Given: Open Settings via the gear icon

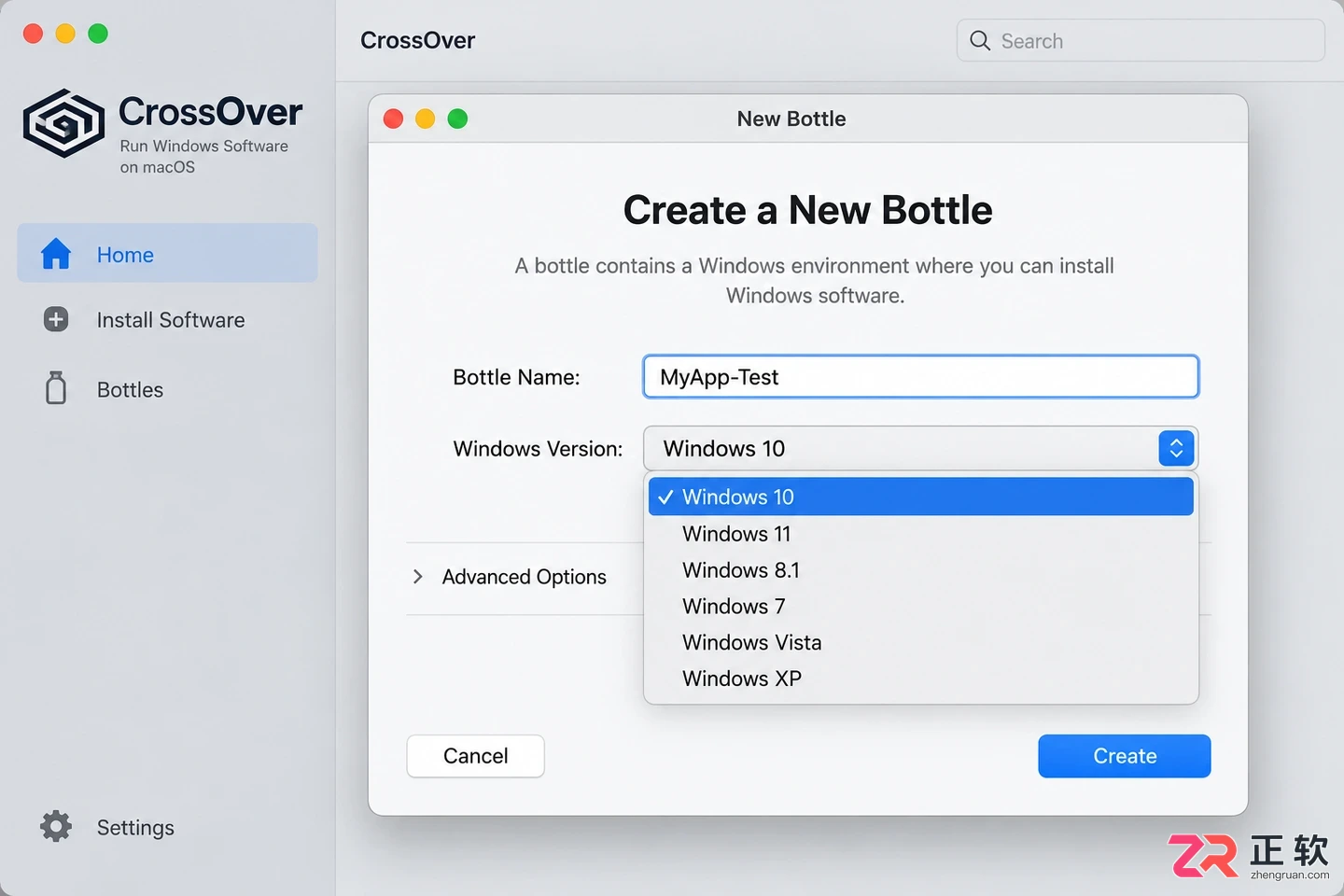Looking at the screenshot, I should pyautogui.click(x=56, y=826).
